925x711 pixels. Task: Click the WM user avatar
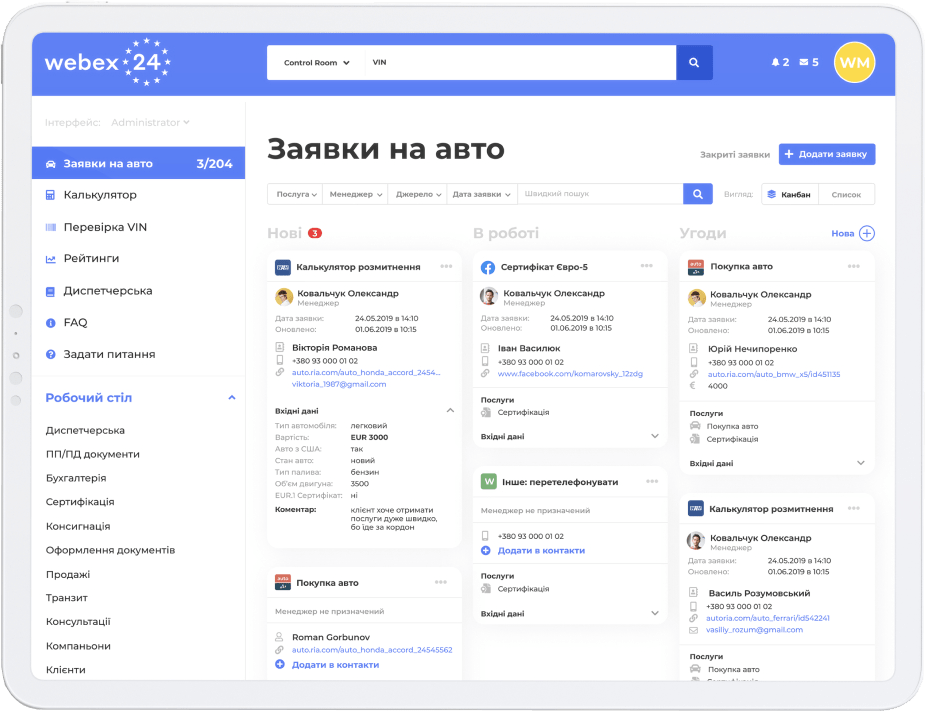pyautogui.click(x=854, y=62)
